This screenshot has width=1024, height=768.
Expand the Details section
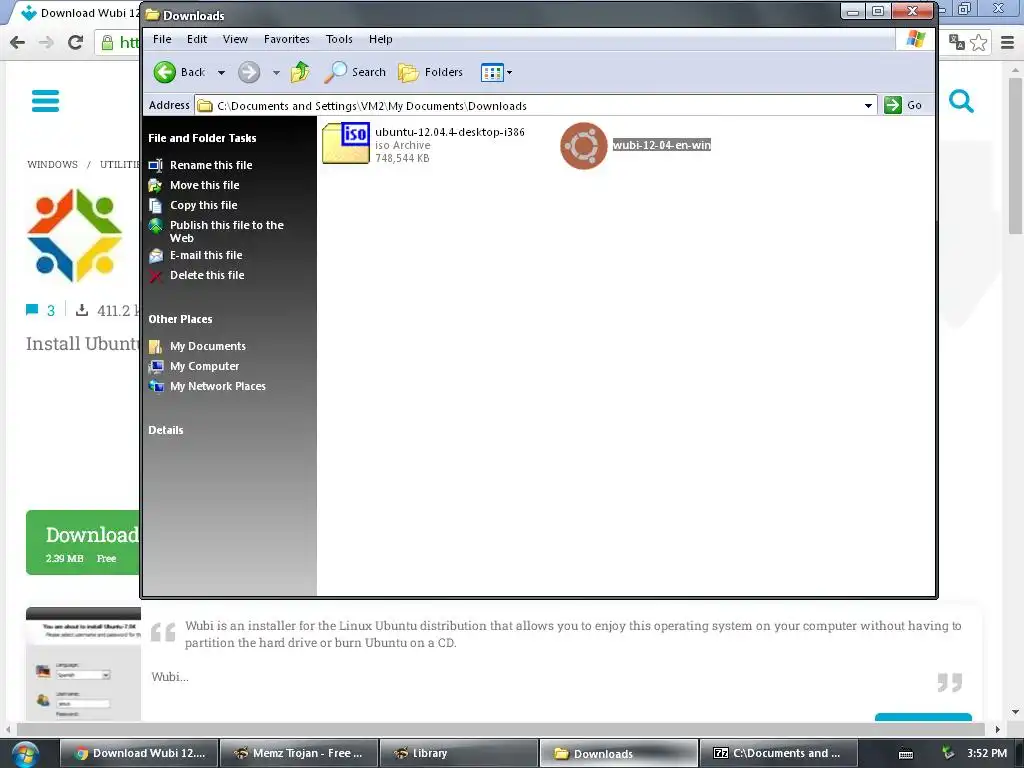[166, 430]
